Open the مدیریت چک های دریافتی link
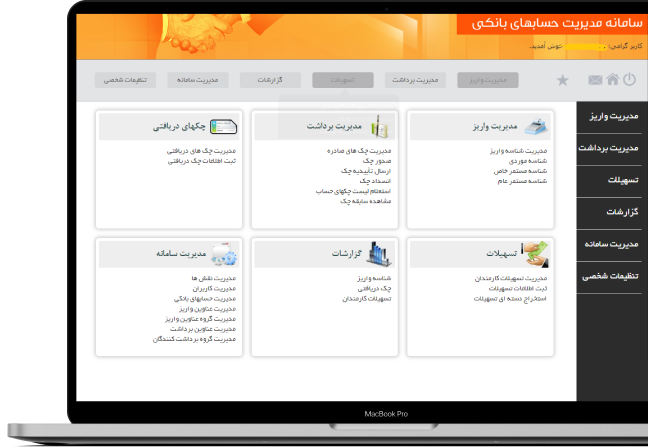 [x=201, y=151]
